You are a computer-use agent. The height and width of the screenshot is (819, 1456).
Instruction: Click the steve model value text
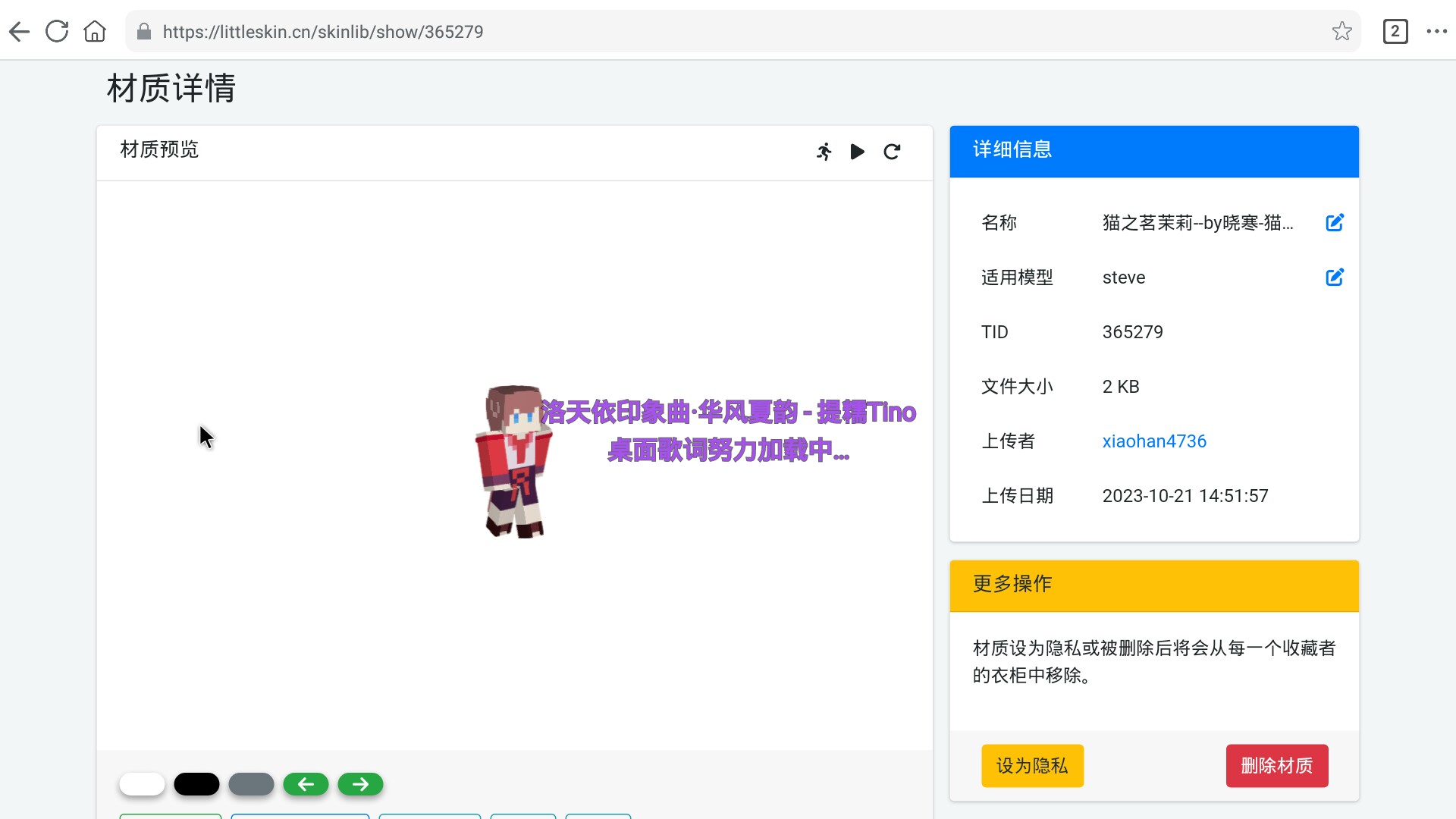tap(1124, 278)
